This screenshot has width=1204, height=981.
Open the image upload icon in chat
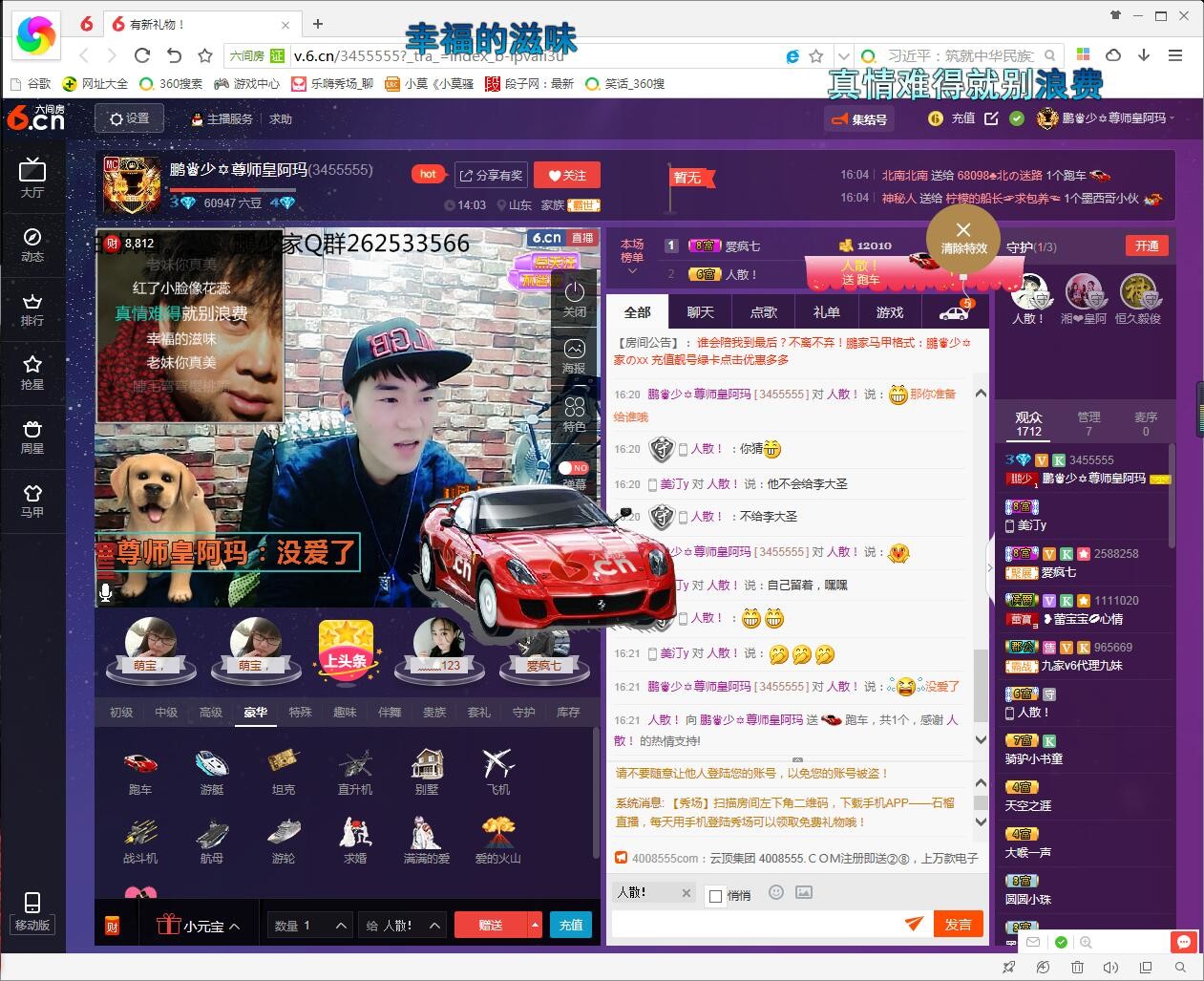pos(804,892)
